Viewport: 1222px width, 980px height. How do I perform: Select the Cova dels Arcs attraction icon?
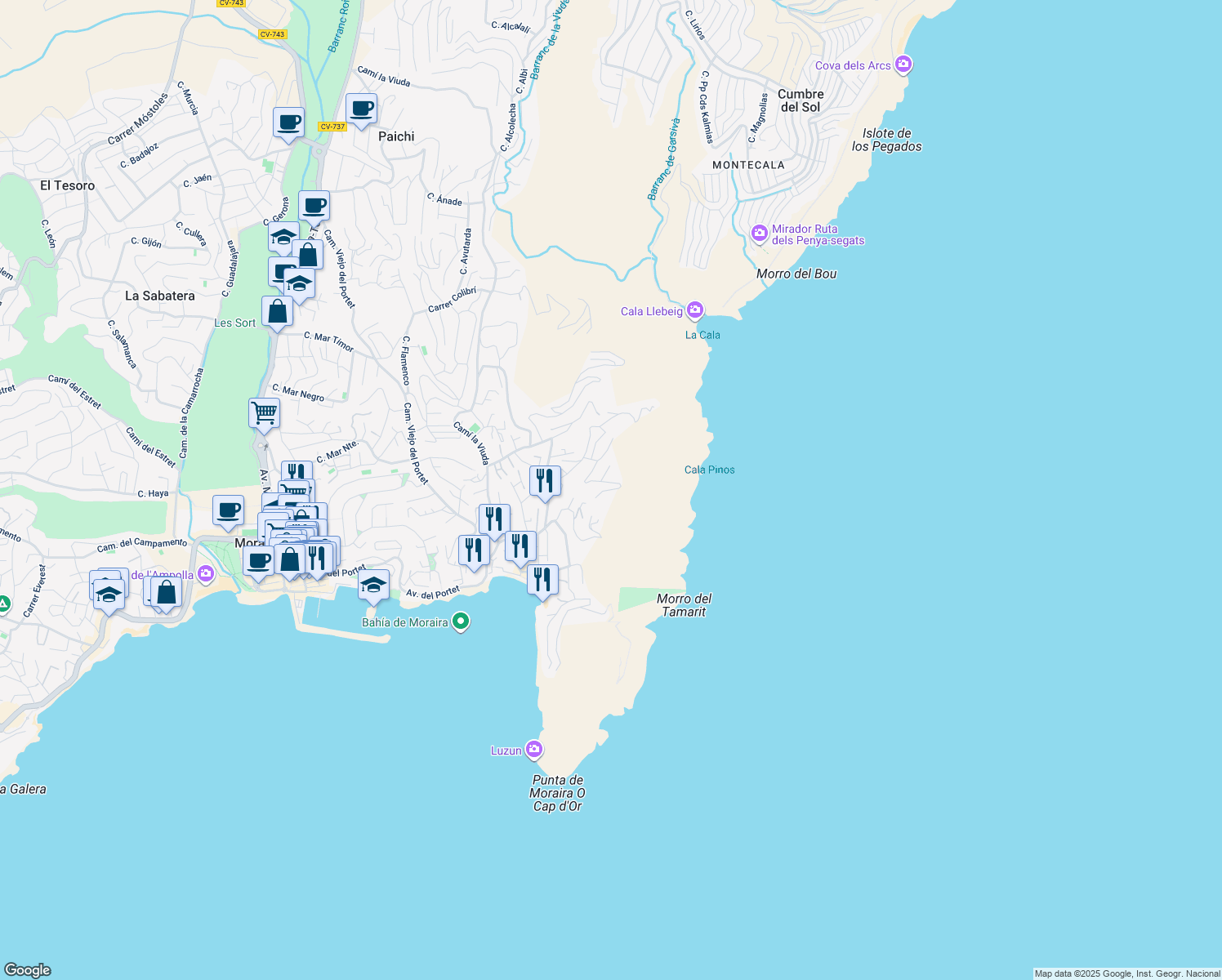[902, 64]
